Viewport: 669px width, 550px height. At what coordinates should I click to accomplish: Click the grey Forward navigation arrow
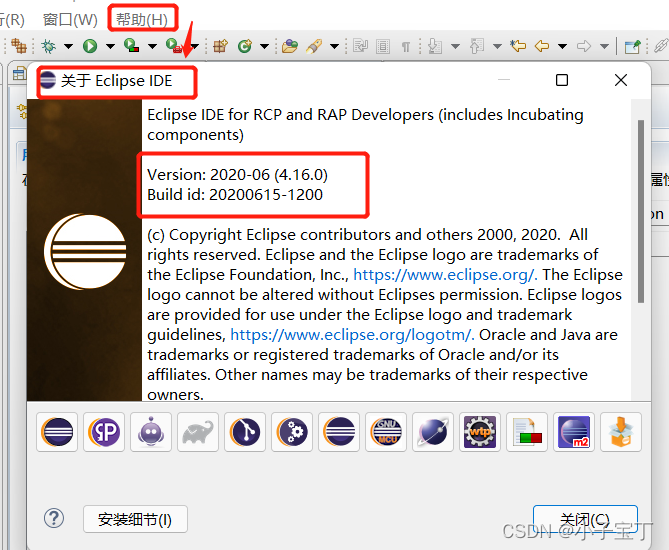[x=584, y=46]
